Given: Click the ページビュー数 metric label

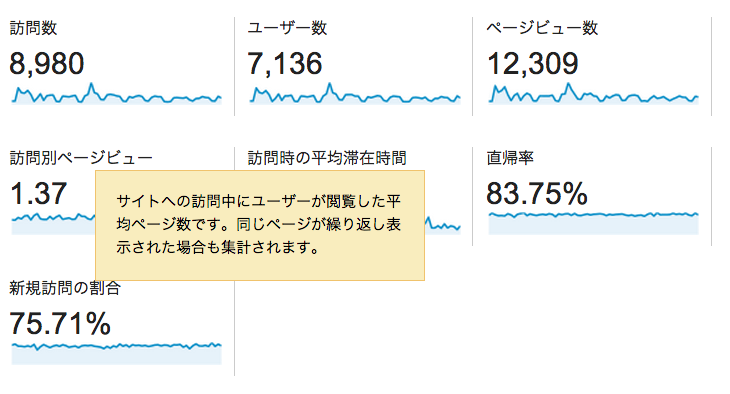Looking at the screenshot, I should pos(542,28).
